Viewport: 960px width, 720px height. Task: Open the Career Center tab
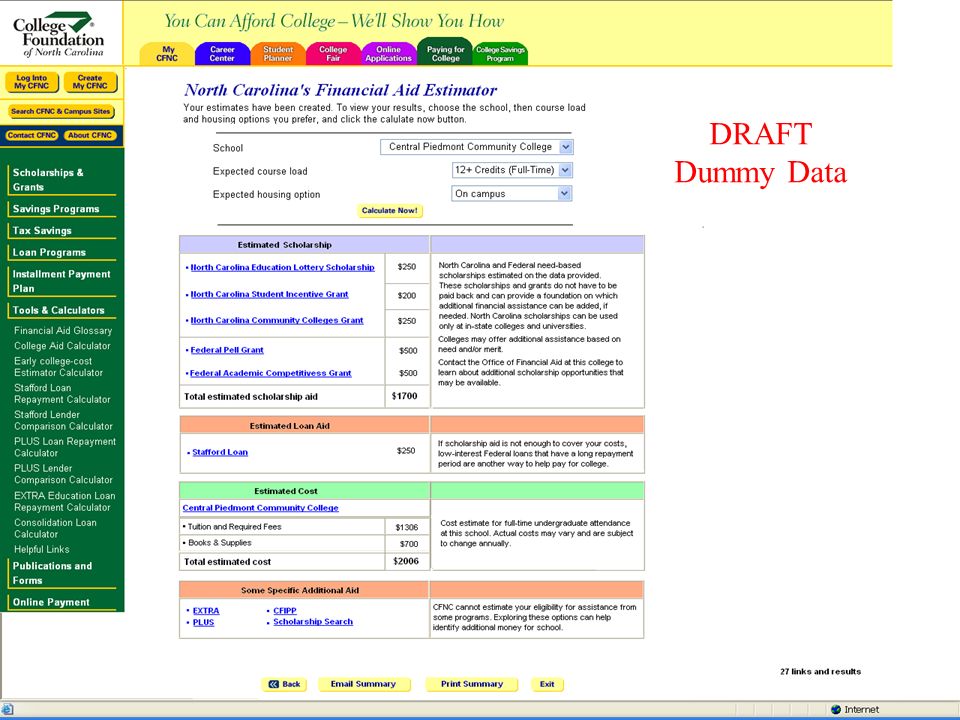pyautogui.click(x=222, y=54)
